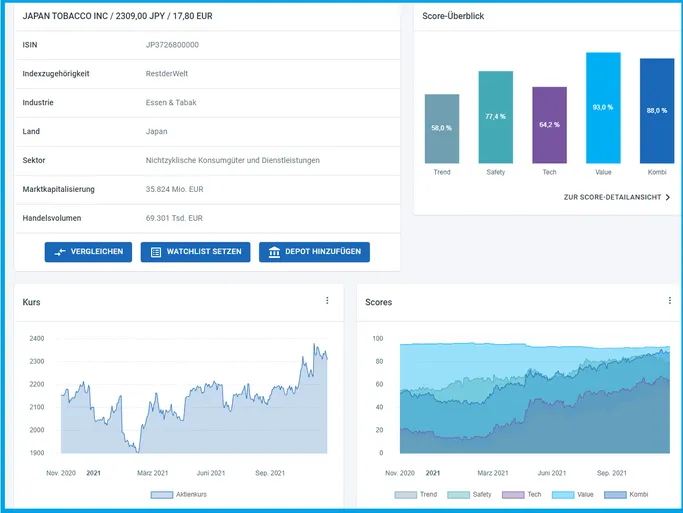Open the Kurs chart three-dot menu
The height and width of the screenshot is (513, 683).
tap(327, 300)
